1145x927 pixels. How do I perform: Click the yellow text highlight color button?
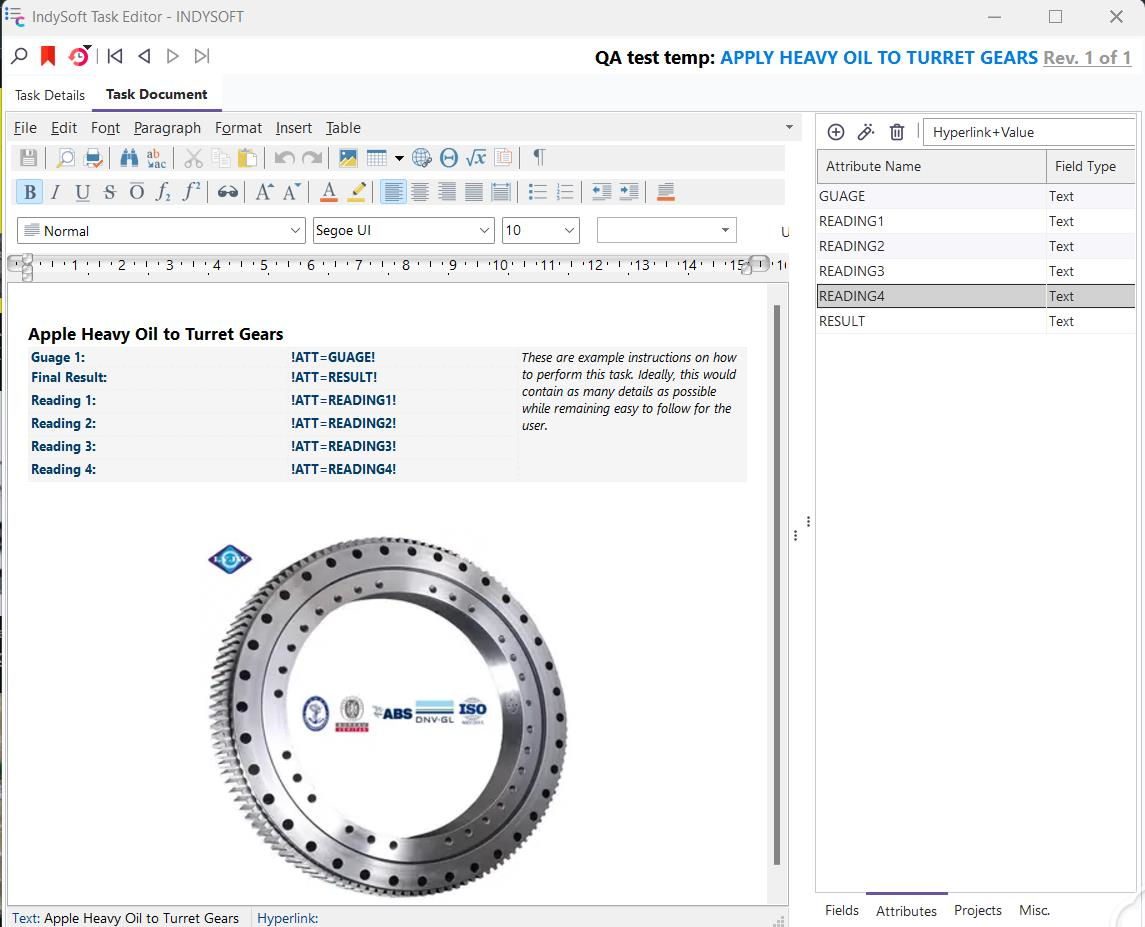357,192
